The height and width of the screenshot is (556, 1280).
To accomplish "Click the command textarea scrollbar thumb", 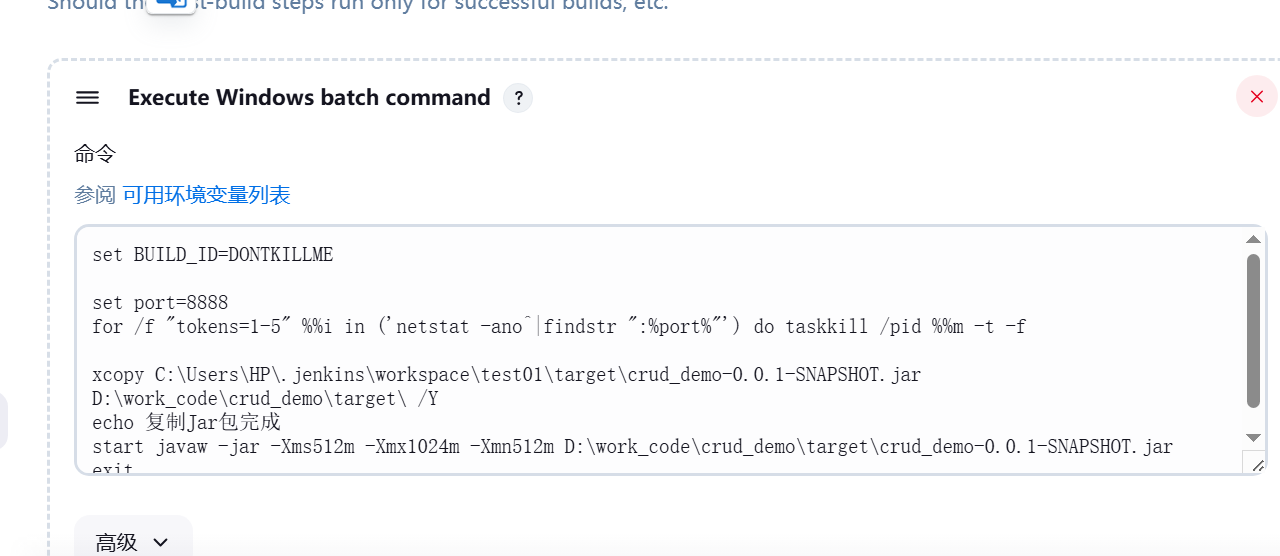I will tap(1253, 331).
